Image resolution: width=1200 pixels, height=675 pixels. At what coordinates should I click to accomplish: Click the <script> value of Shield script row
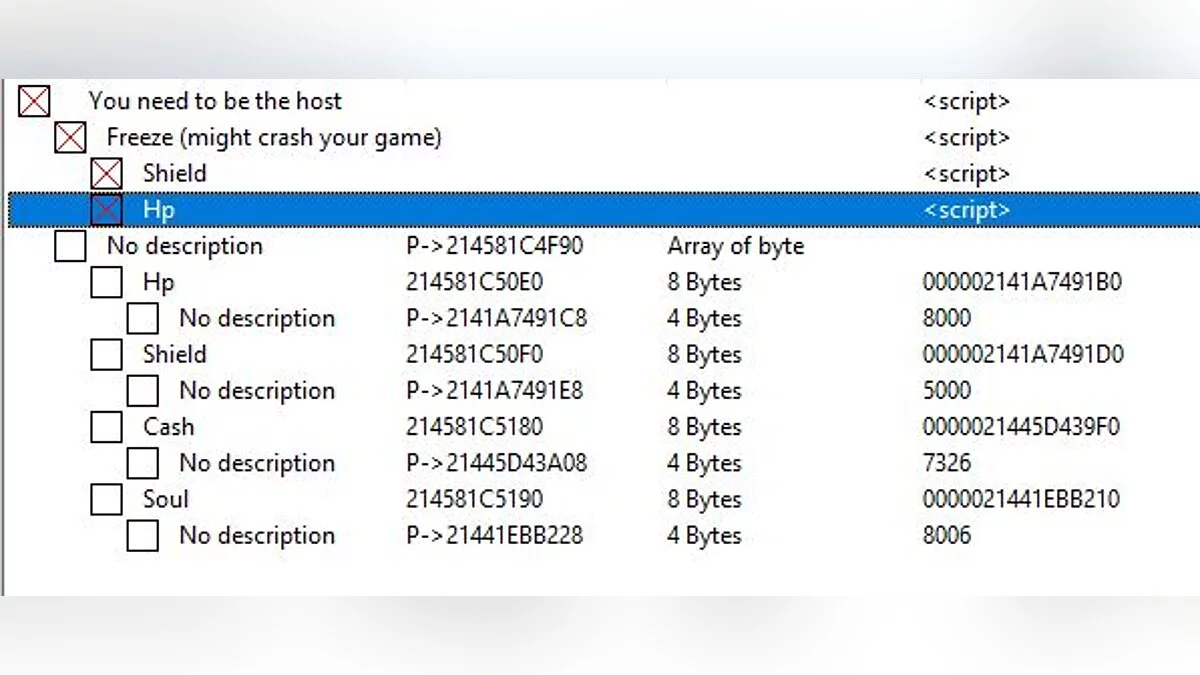(967, 174)
